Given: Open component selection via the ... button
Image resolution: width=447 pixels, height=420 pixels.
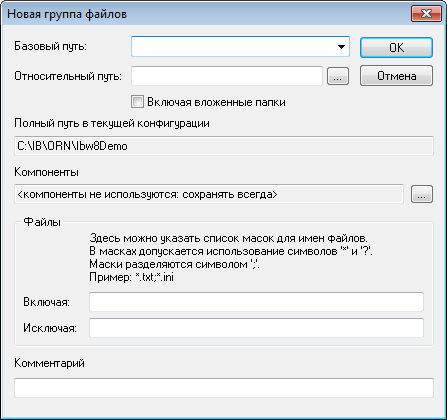Looking at the screenshot, I should point(422,194).
